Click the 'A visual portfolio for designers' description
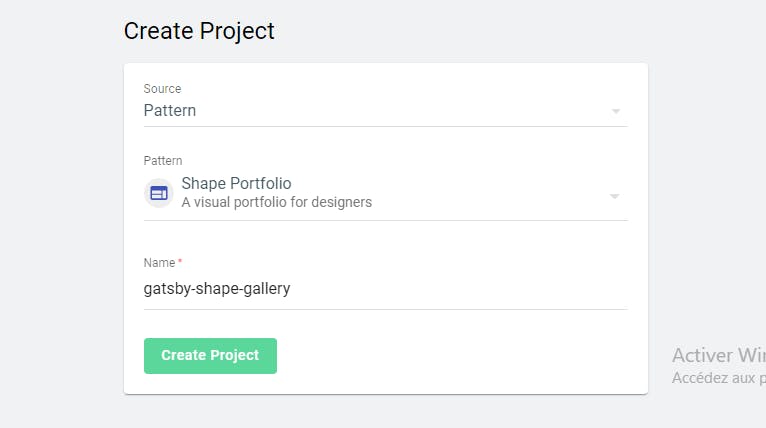 (x=277, y=202)
